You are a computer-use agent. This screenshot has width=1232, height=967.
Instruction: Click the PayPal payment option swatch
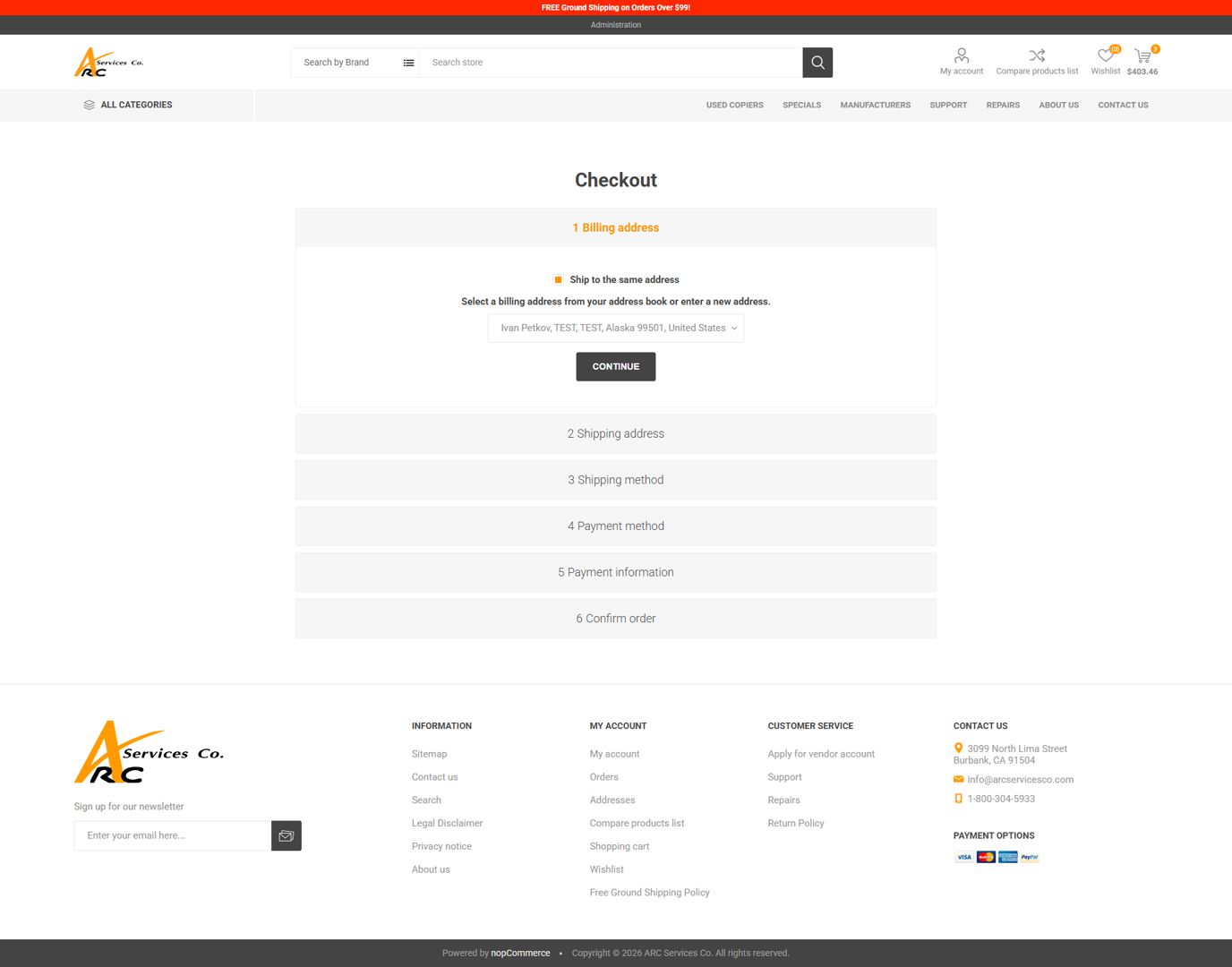coord(1028,857)
